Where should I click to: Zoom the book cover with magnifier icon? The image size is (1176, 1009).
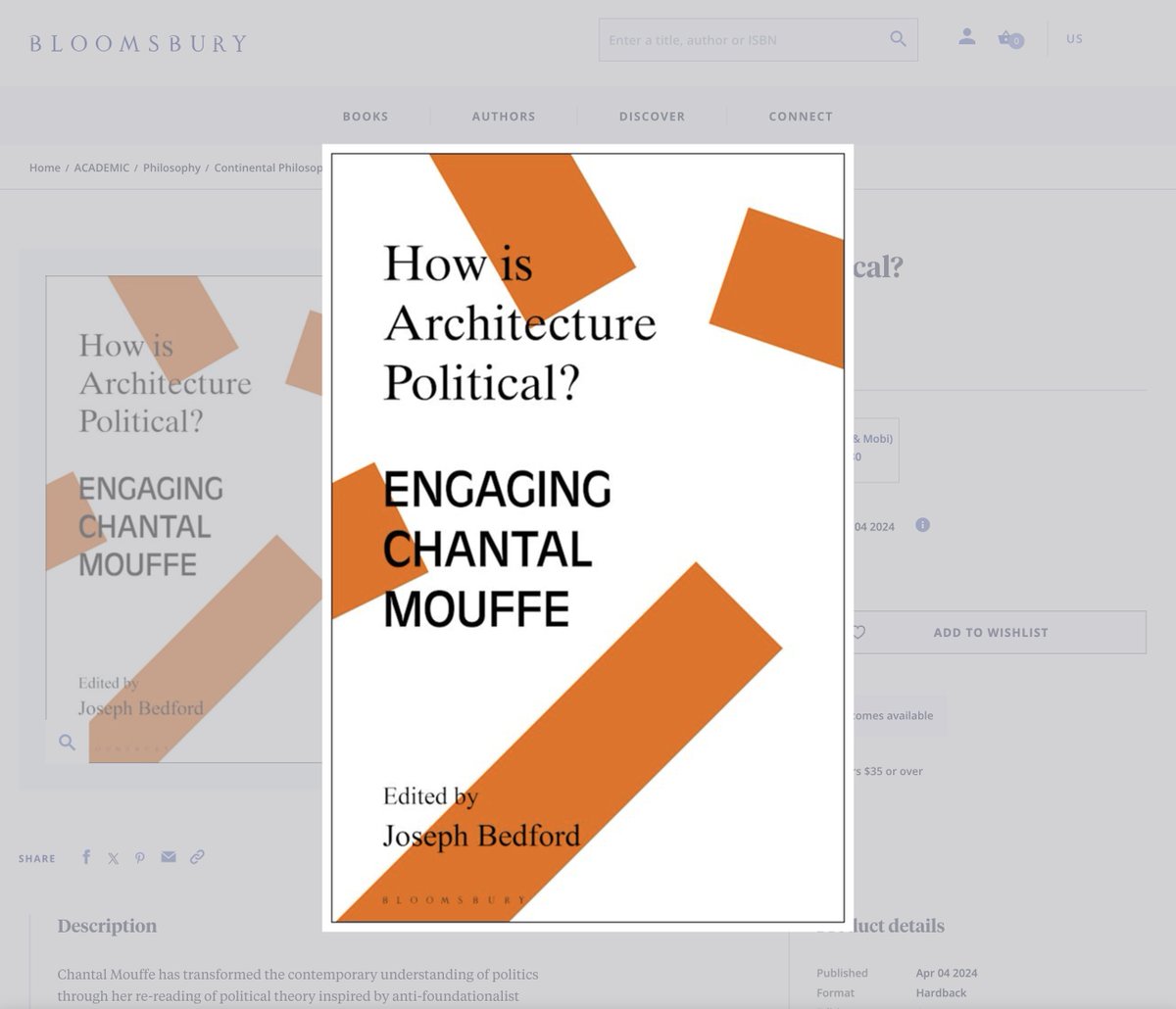point(66,743)
